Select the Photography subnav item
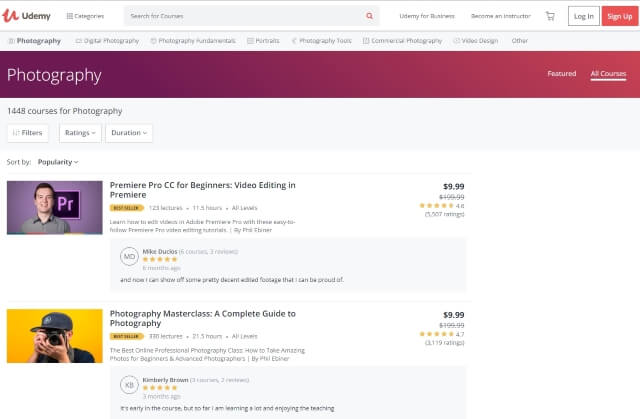640x419 pixels. [35, 41]
